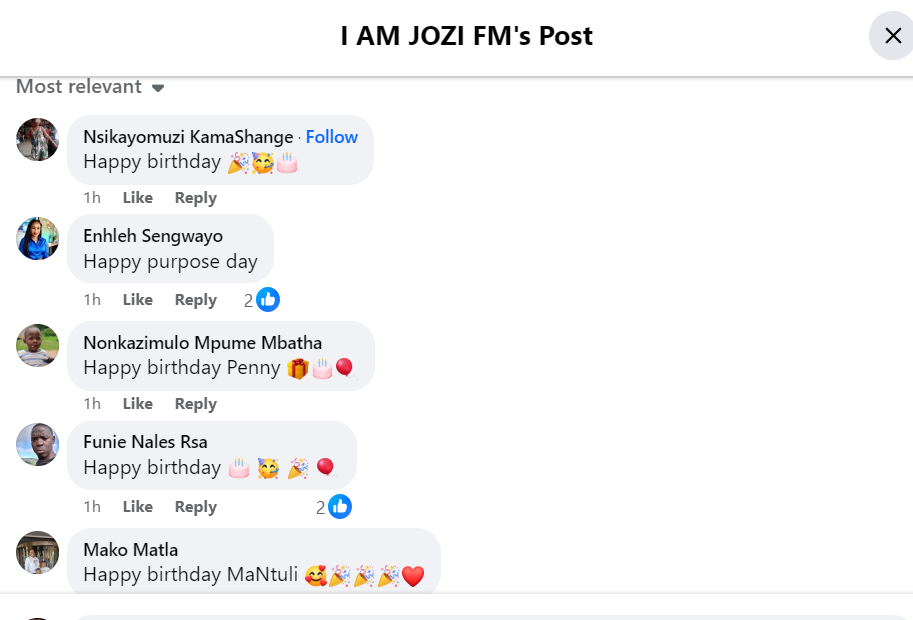Click the Mako Matla name link
913x620 pixels.
[x=130, y=550]
